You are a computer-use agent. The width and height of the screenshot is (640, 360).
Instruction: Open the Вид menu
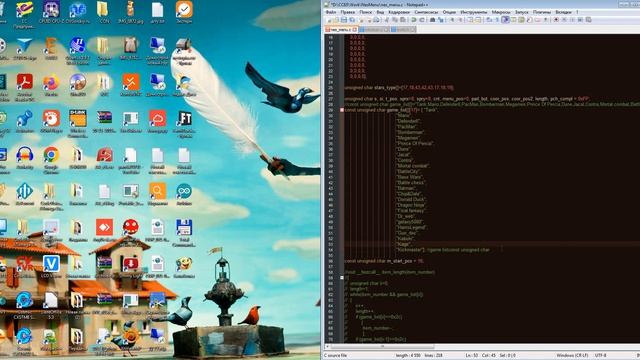click(x=380, y=12)
